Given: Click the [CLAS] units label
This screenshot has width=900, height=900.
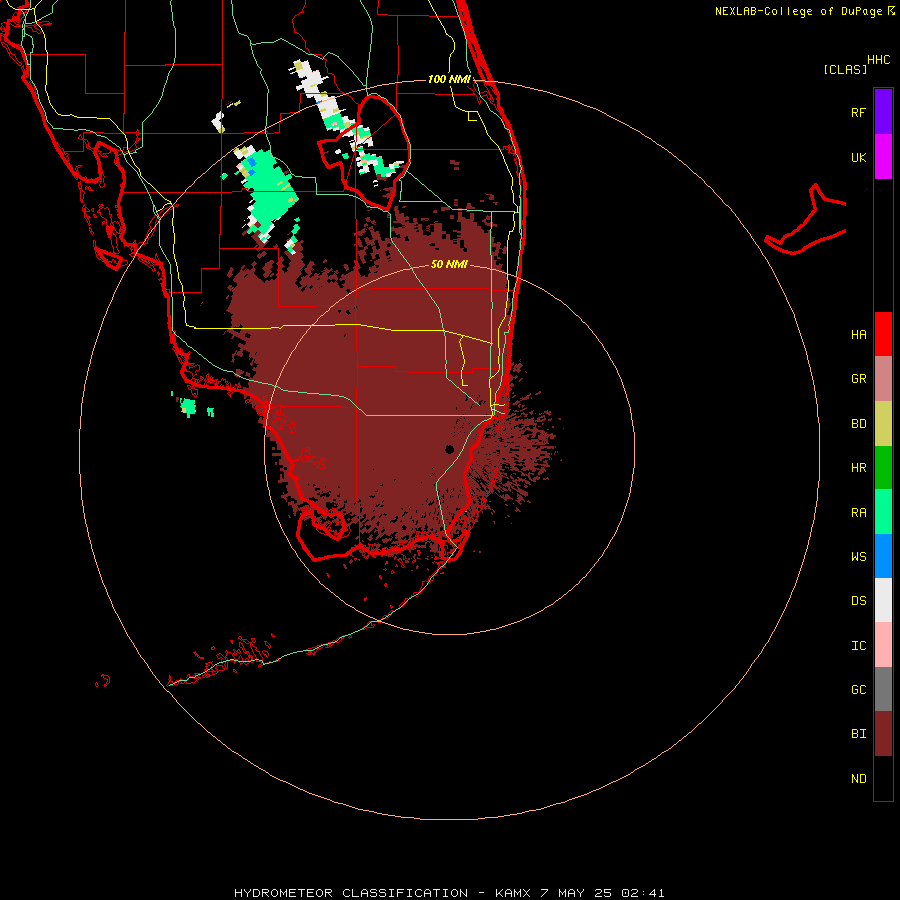Looking at the screenshot, I should coord(845,69).
